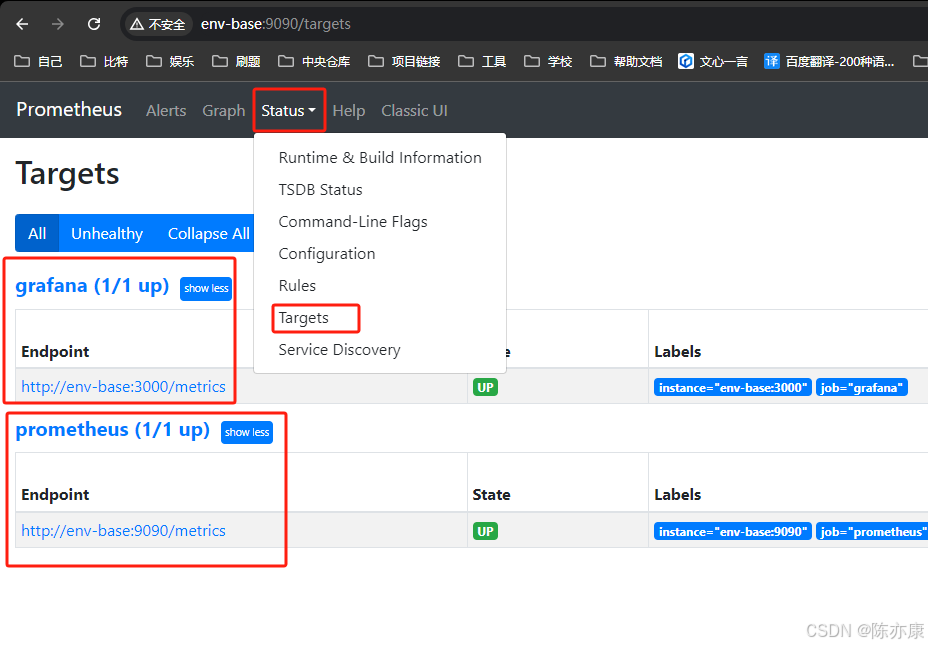This screenshot has height=646, width=928.
Task: Open the 娱乐 bookmark folder
Action: 170,62
